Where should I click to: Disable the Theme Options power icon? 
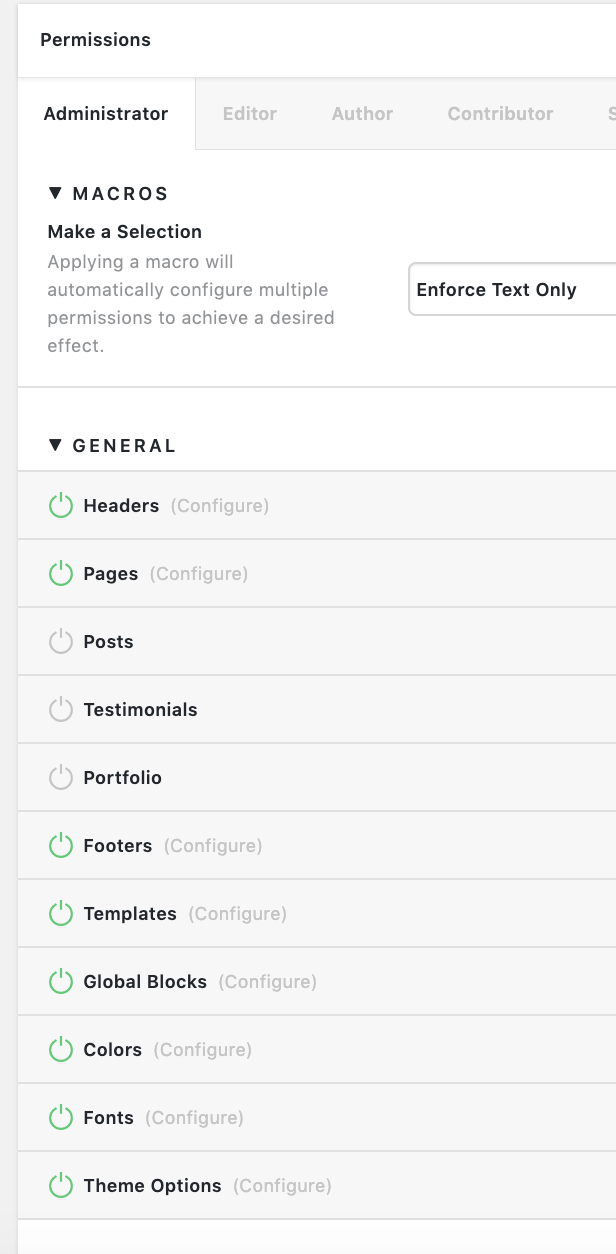[61, 1186]
